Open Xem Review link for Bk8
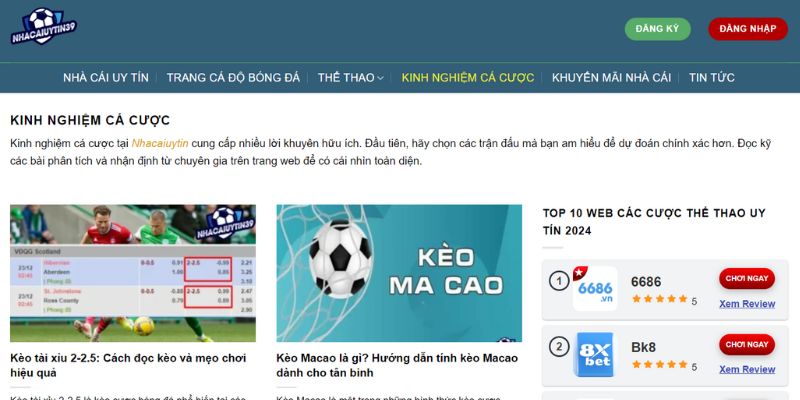Screen dimensions: 800x400 tap(747, 369)
